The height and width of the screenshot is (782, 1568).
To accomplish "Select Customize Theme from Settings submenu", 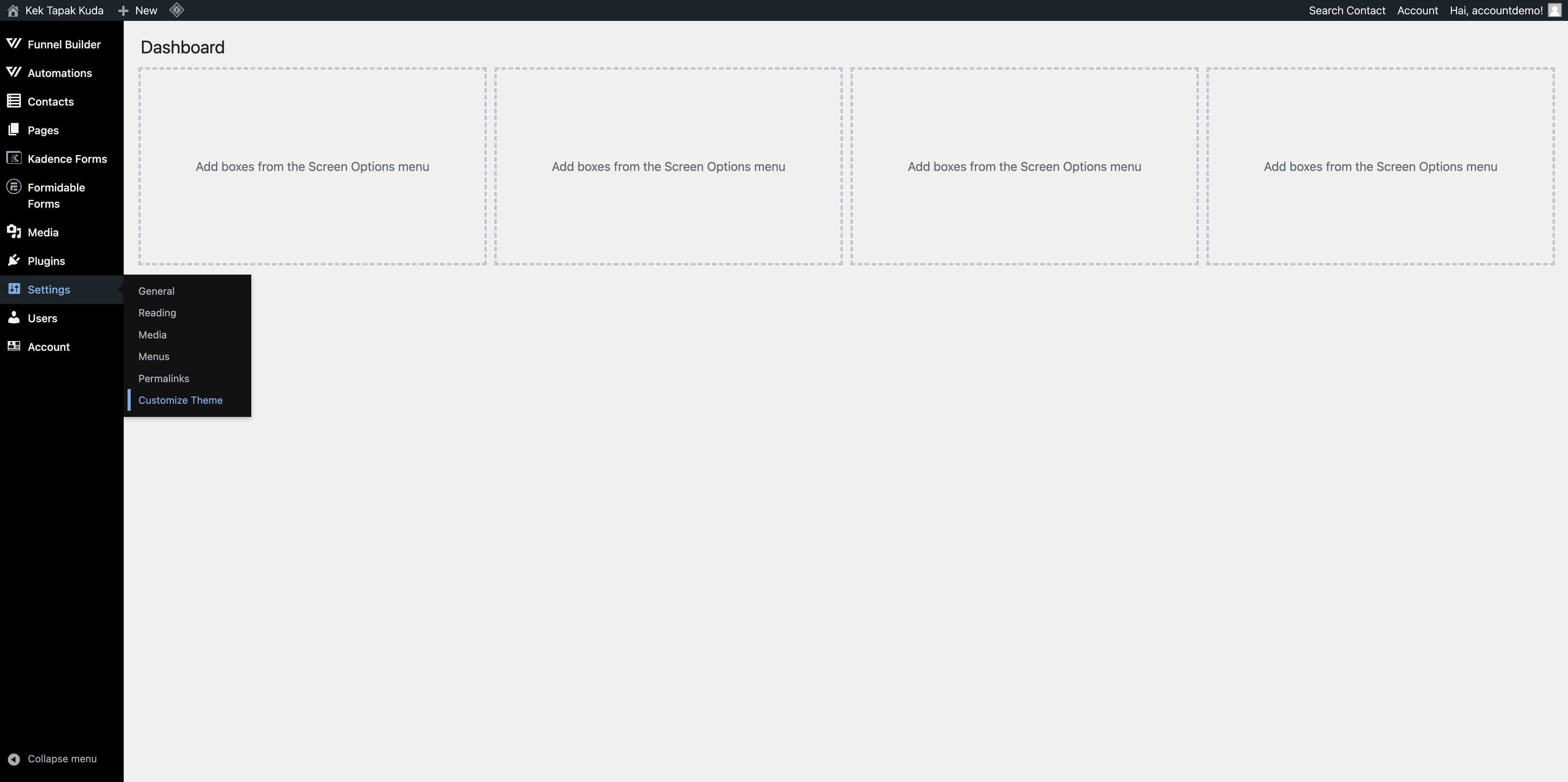I will 180,399.
